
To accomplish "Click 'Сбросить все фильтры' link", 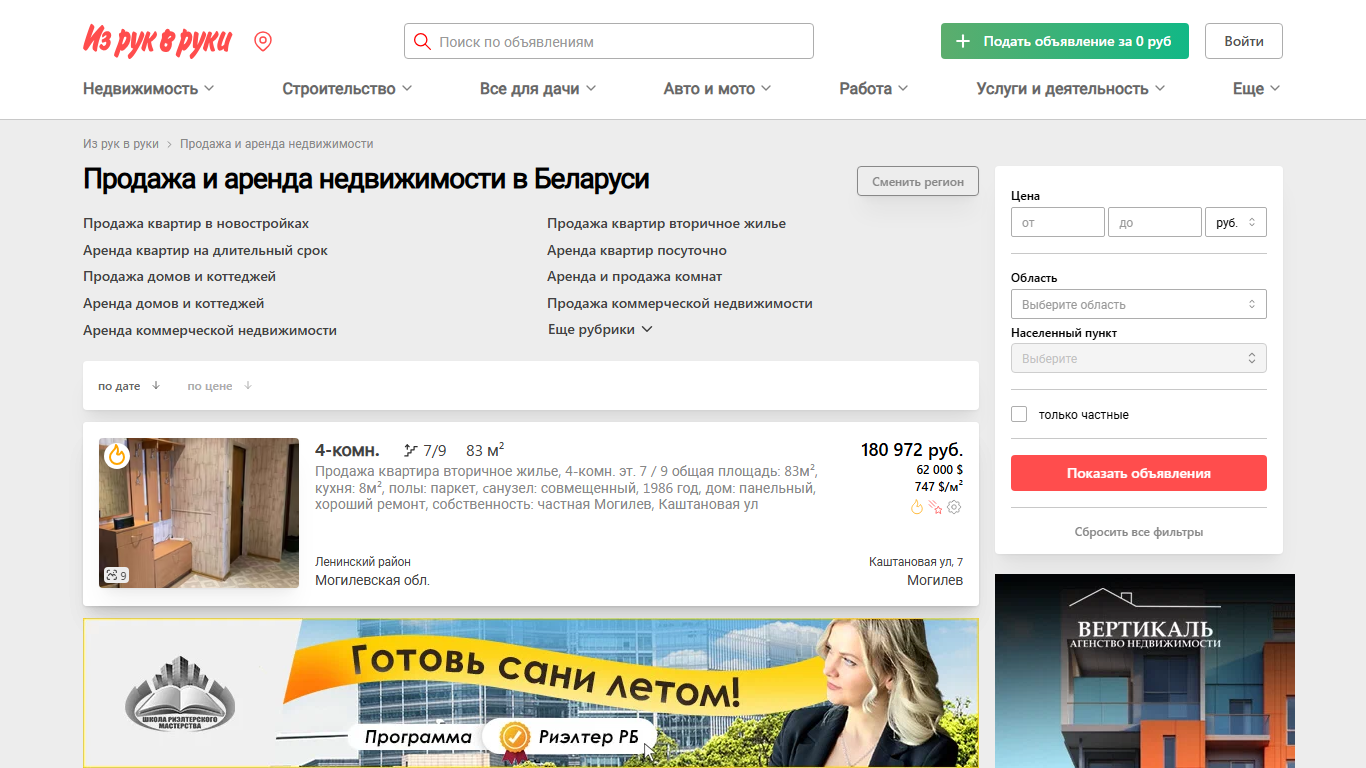I will [1139, 532].
